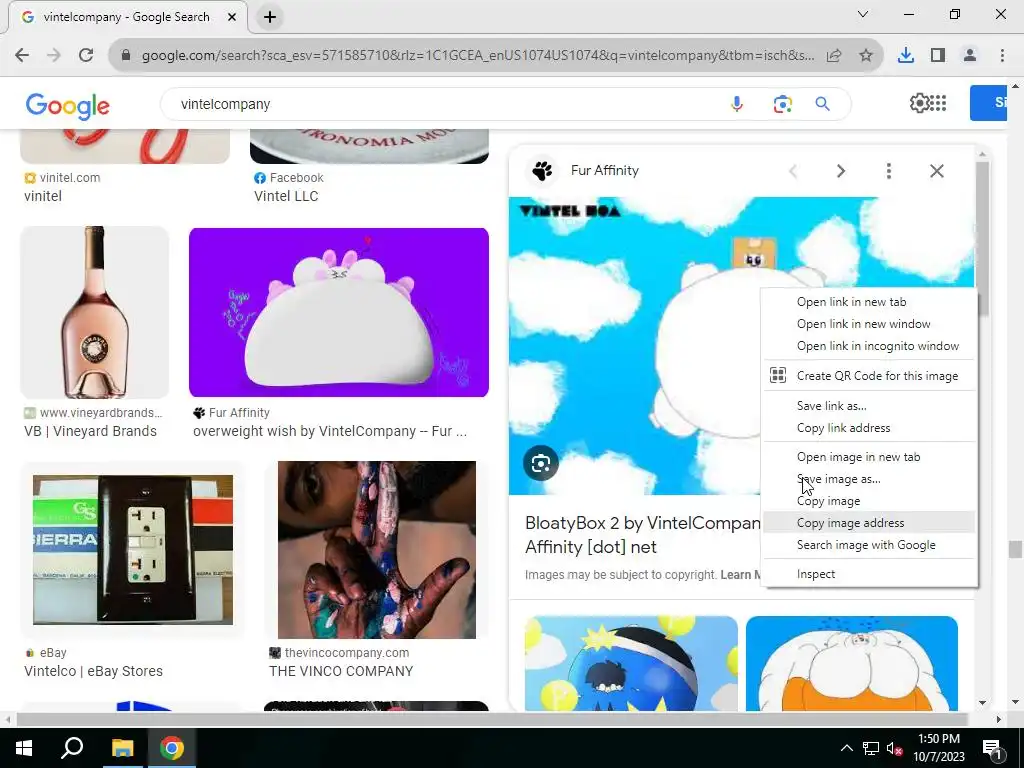1024x768 pixels.
Task: Toggle the Chrome side panel icon
Action: 938,56
